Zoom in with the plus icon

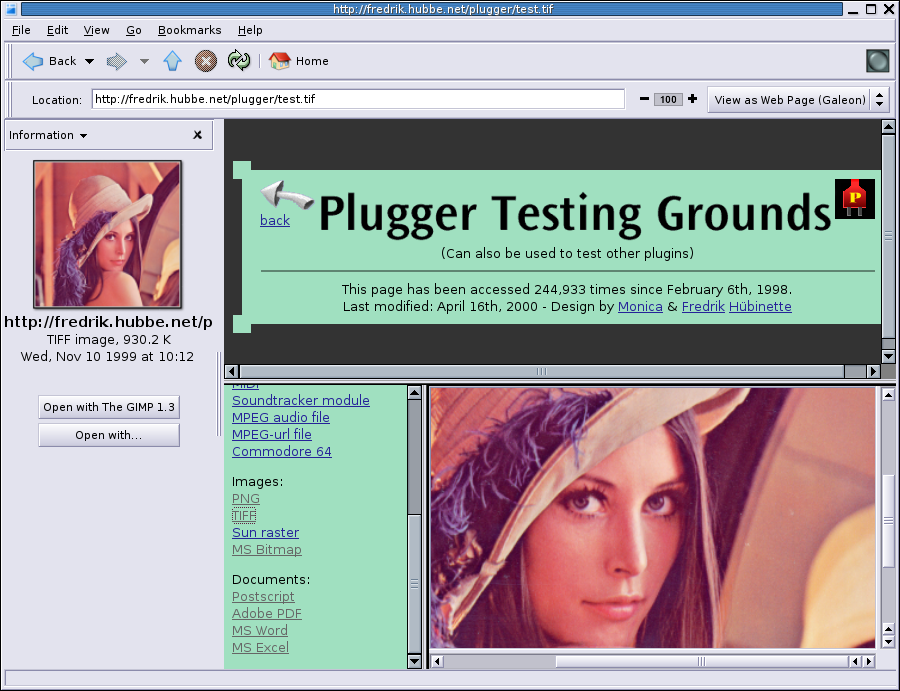coord(692,99)
